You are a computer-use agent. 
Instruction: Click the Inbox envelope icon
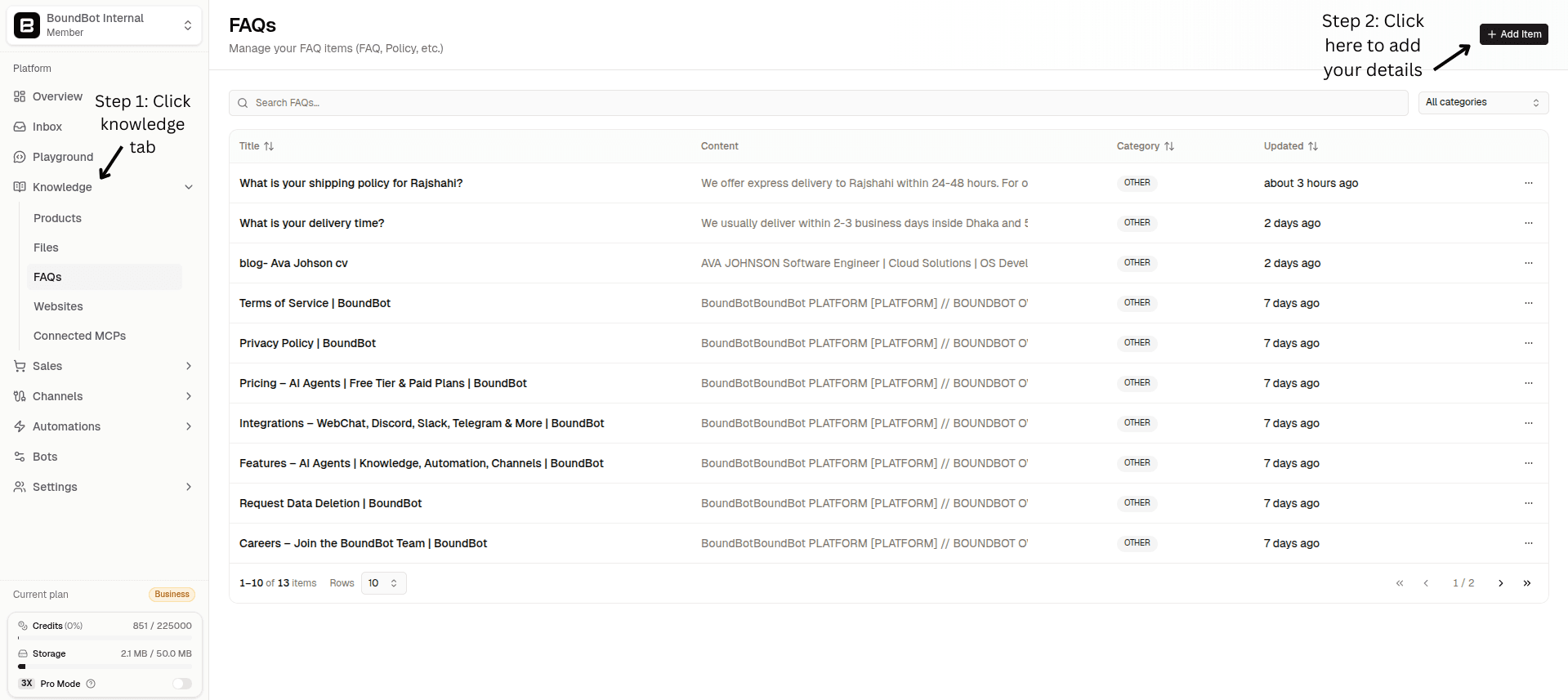[x=20, y=127]
